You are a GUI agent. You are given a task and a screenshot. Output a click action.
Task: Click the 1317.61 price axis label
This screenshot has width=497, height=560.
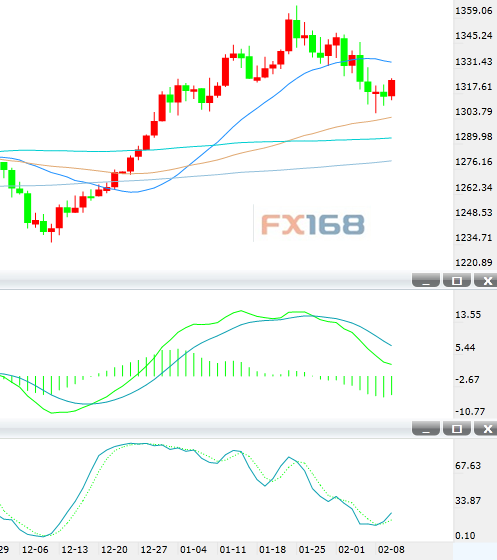tap(473, 86)
